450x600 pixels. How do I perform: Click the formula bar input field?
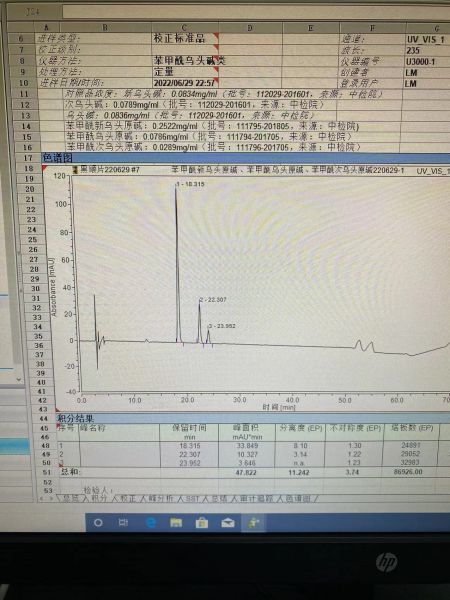pyautogui.click(x=256, y=11)
